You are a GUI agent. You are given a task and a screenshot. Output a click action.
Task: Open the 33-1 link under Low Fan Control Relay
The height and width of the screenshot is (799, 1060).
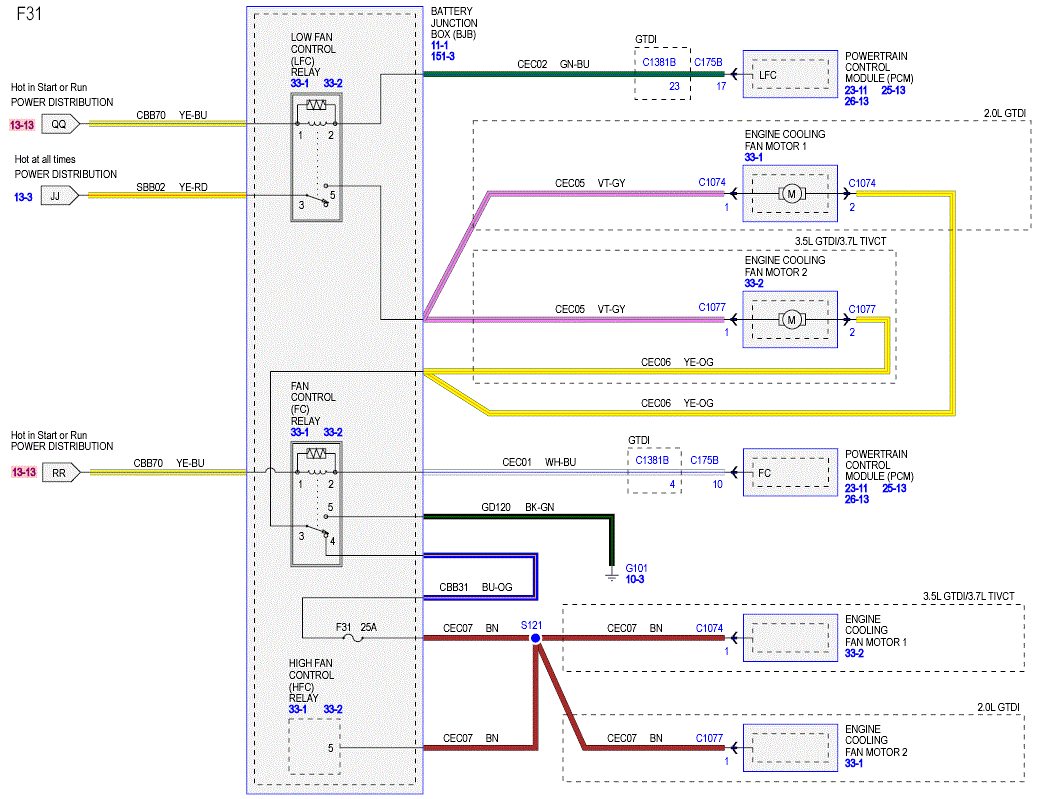[x=299, y=83]
